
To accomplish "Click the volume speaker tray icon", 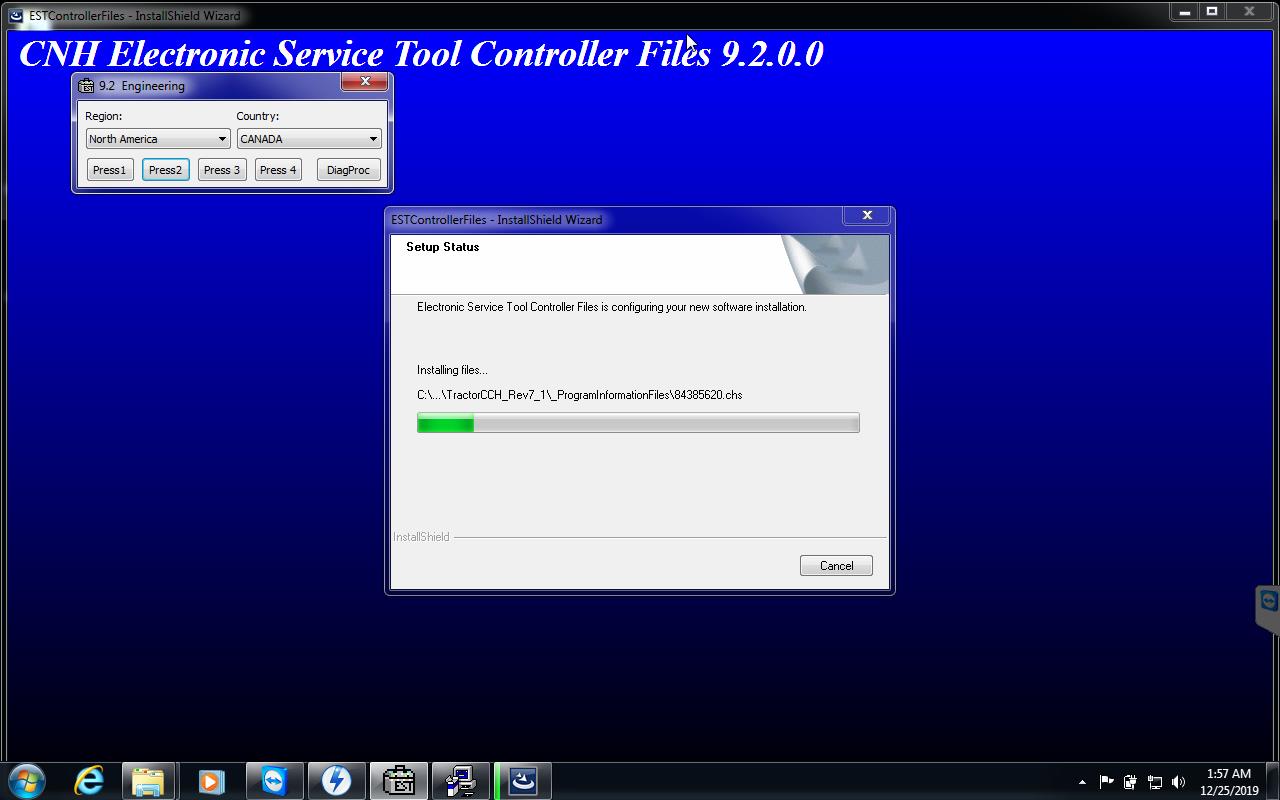I will 1178,782.
